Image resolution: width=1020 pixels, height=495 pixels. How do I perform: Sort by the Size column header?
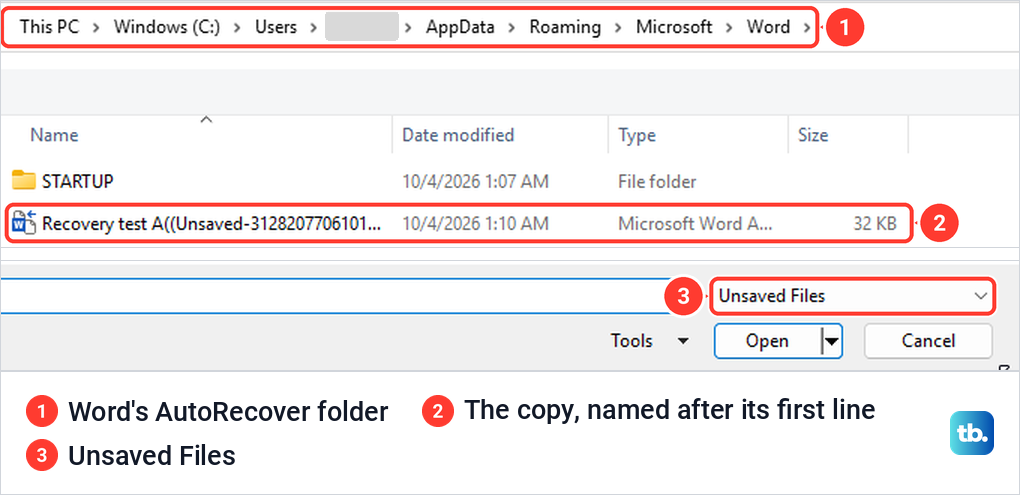[x=813, y=135]
